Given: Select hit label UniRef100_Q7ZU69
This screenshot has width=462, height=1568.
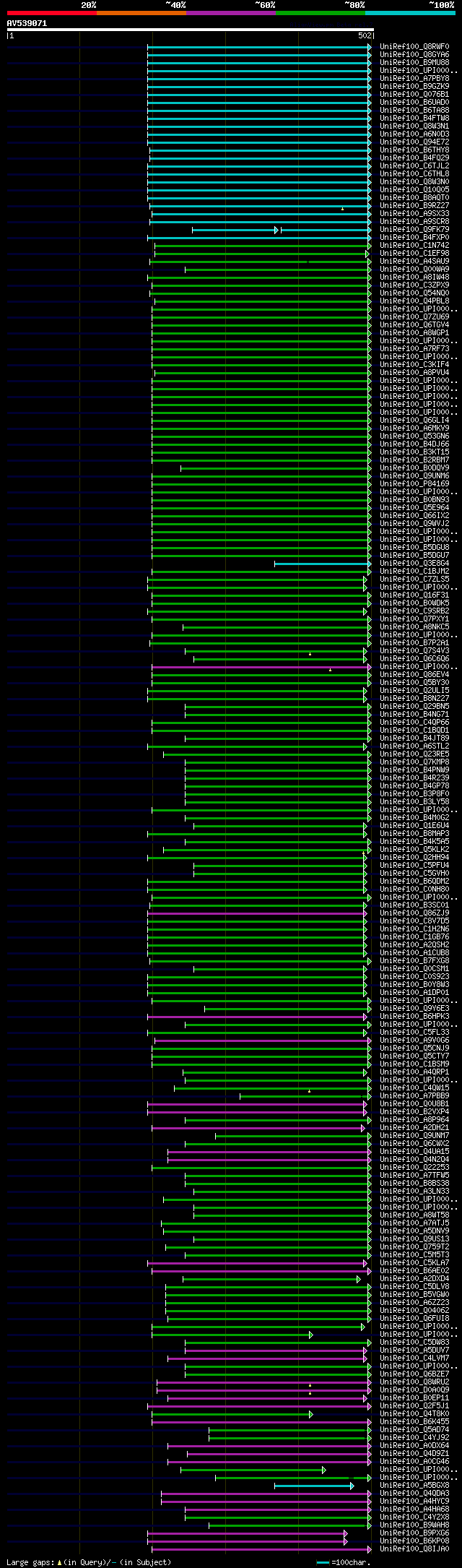Looking at the screenshot, I should (x=414, y=317).
